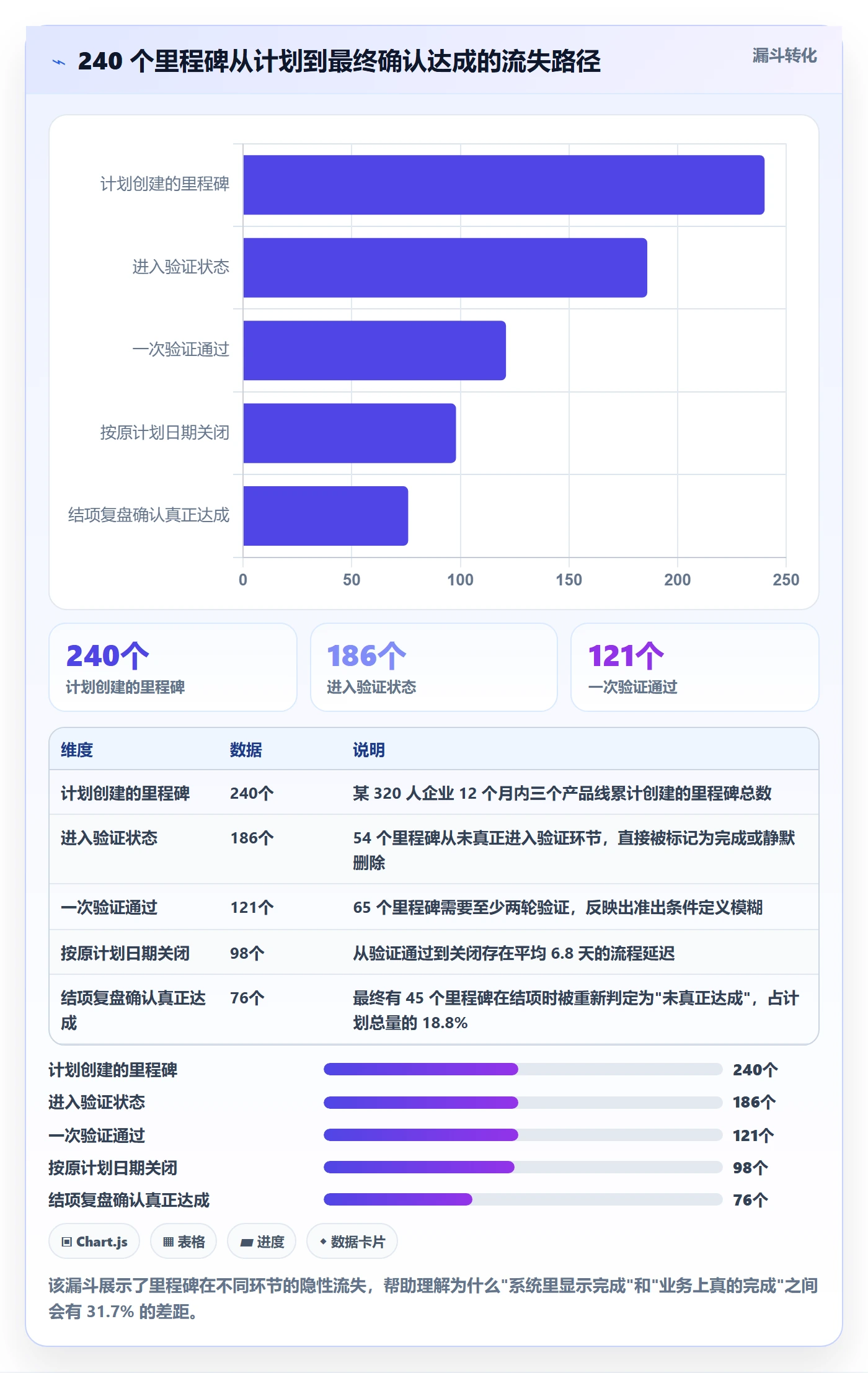Click the table description mentioning 18.8%
Screen dimensions: 868x1373
[x=576, y=1010]
